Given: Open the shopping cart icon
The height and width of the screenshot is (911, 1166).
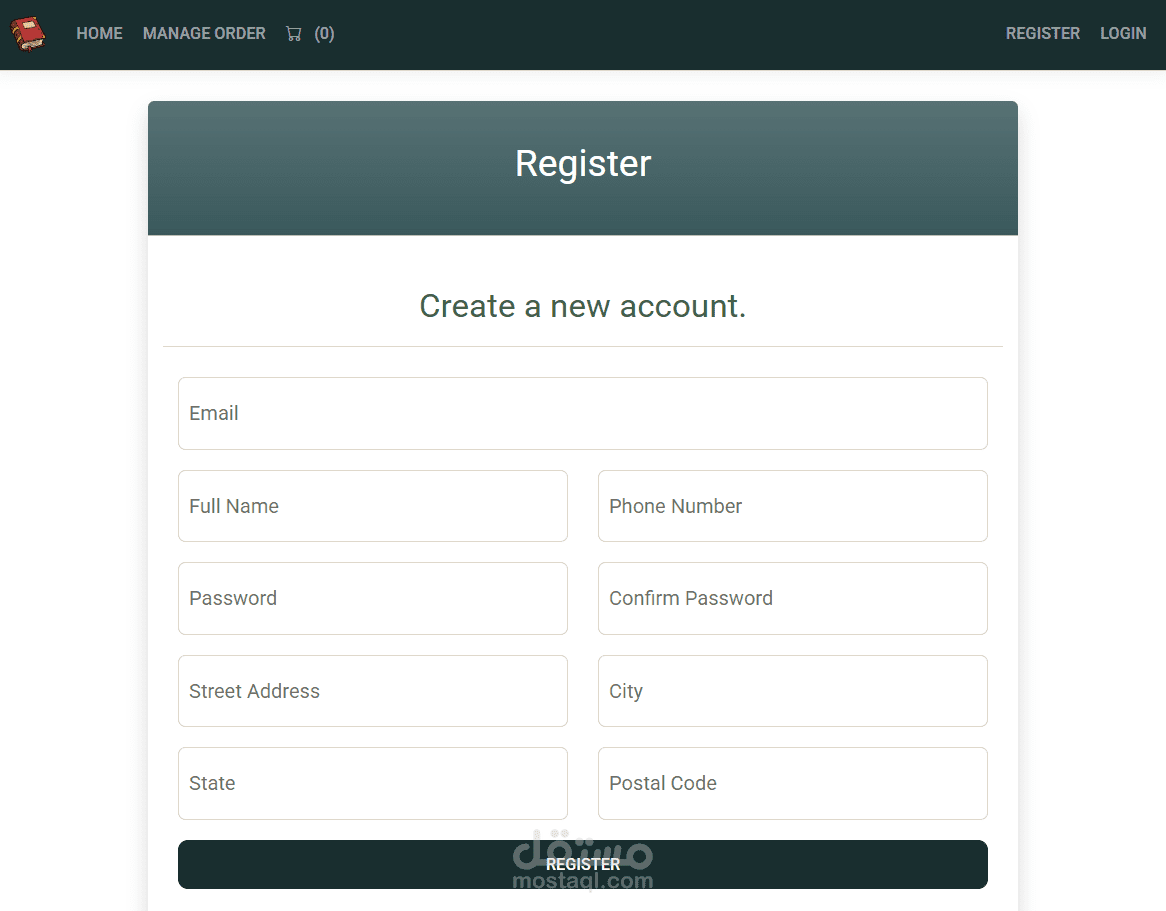Looking at the screenshot, I should (293, 34).
